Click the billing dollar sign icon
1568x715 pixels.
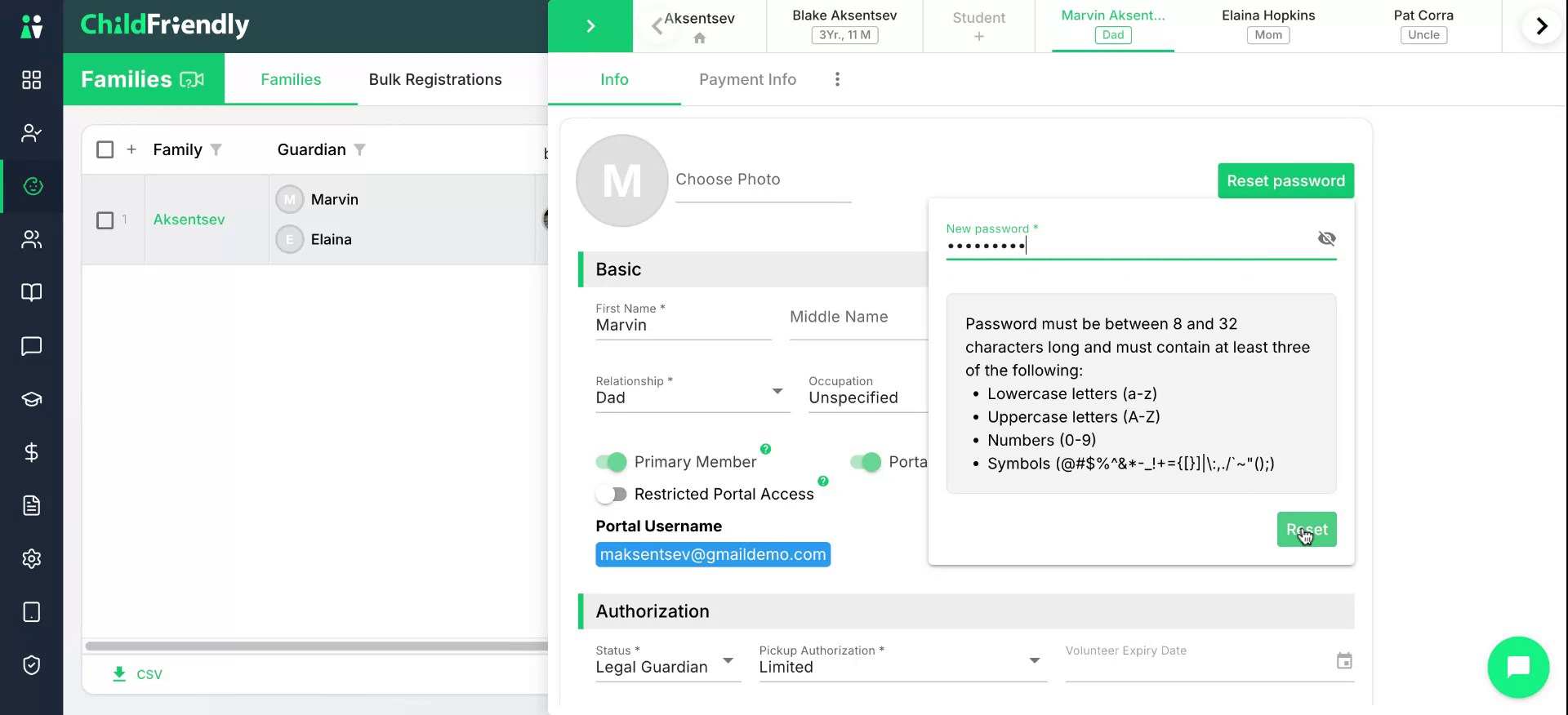click(x=31, y=452)
